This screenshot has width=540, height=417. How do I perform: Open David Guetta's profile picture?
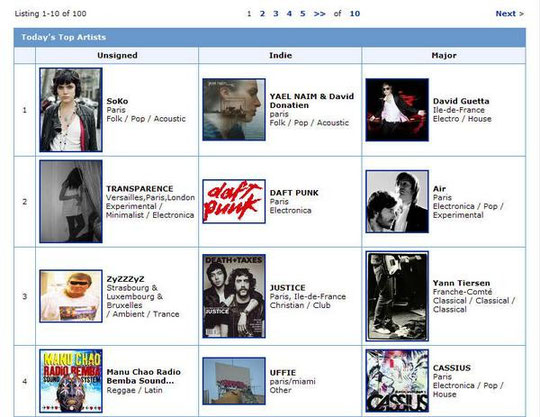[397, 110]
